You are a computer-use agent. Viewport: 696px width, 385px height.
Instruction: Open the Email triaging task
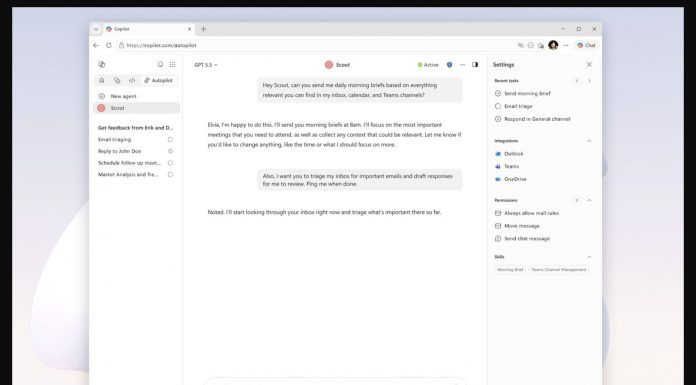click(115, 139)
